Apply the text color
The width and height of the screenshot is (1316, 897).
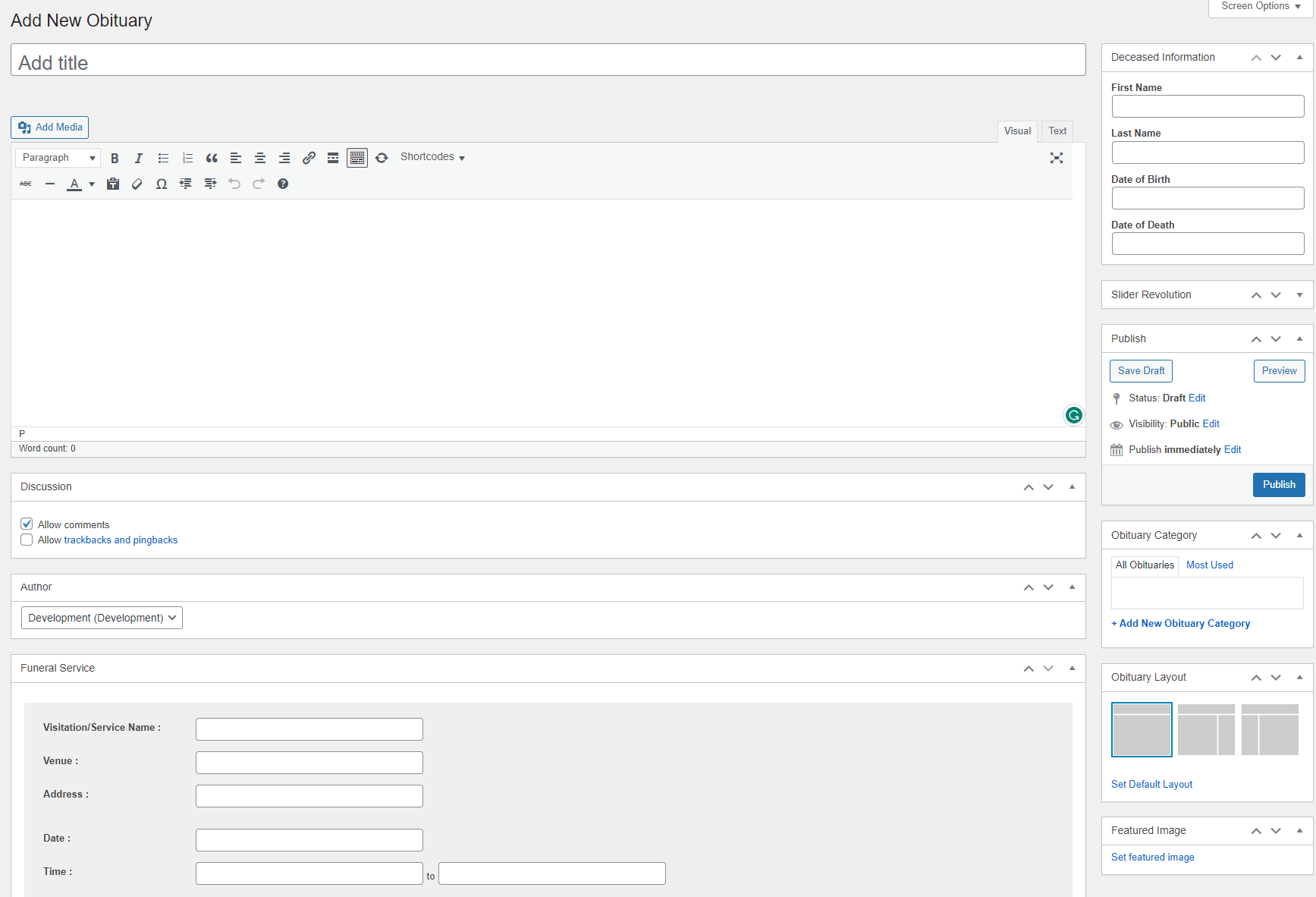[x=74, y=184]
